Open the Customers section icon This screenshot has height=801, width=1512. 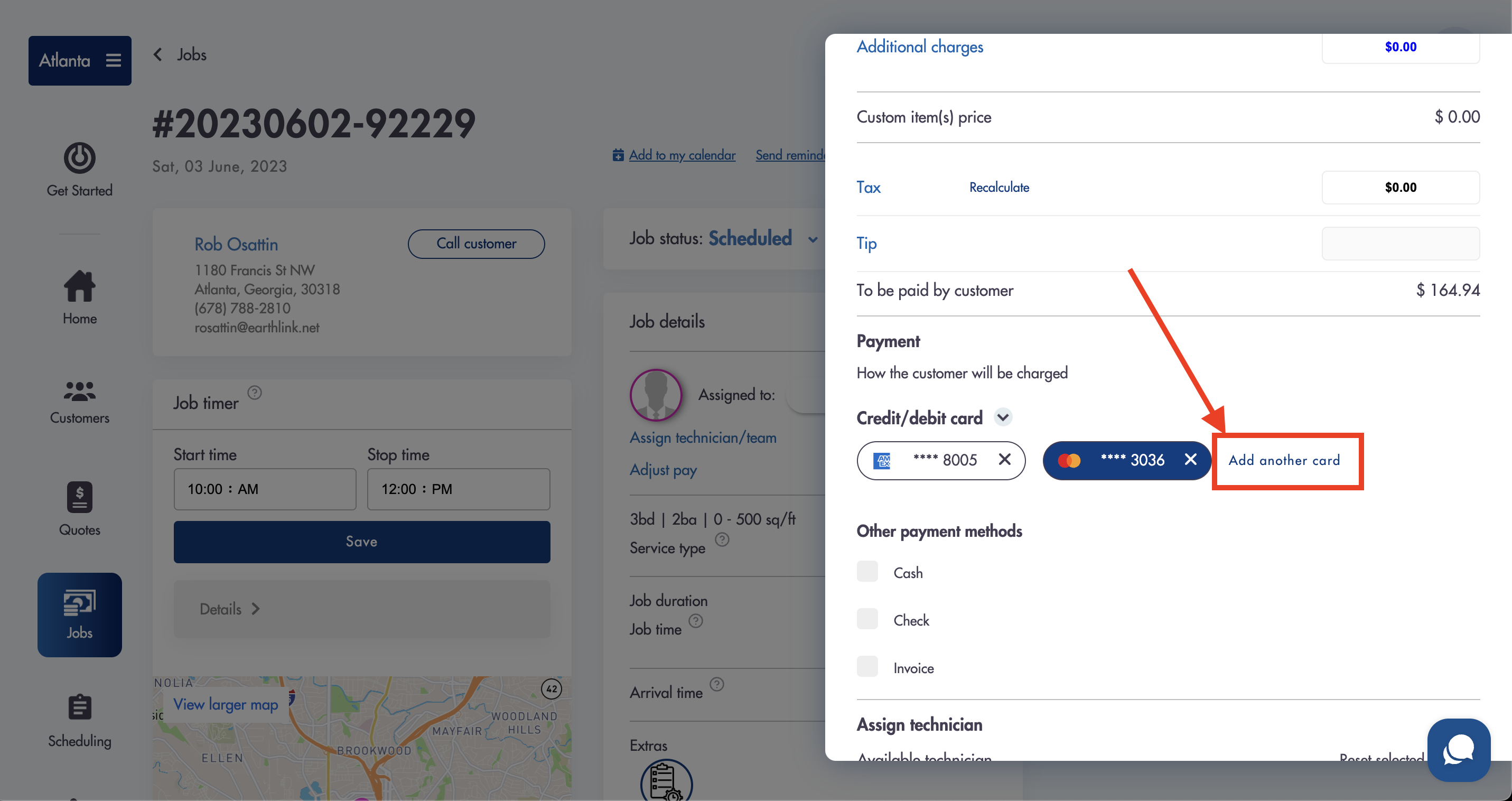[79, 392]
